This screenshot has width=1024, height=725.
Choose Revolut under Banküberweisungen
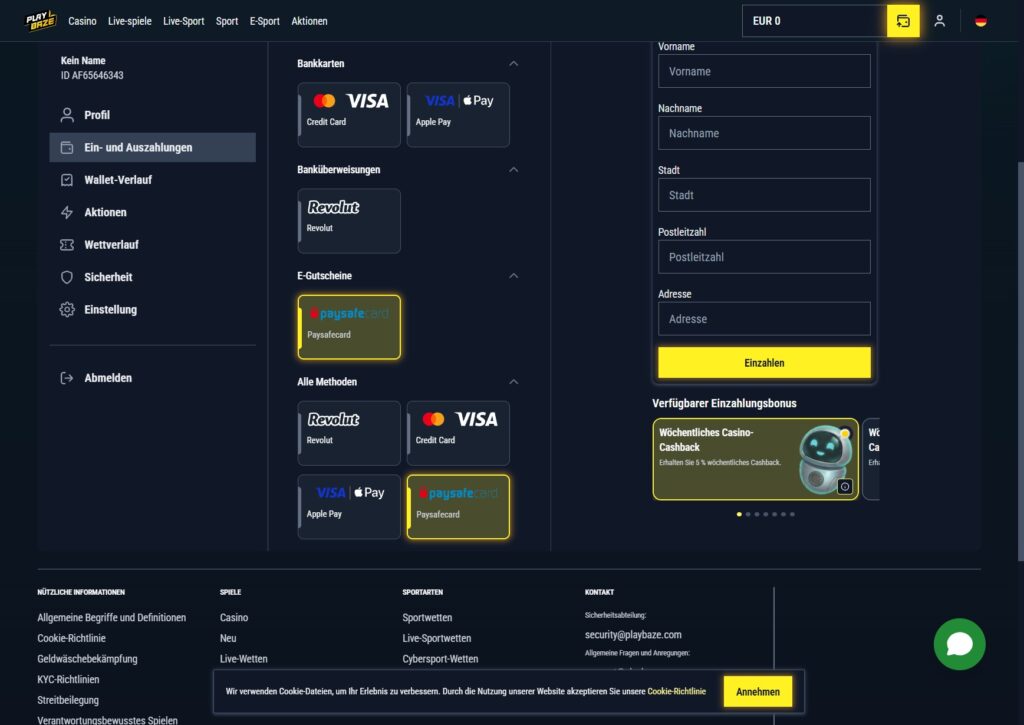(x=349, y=221)
